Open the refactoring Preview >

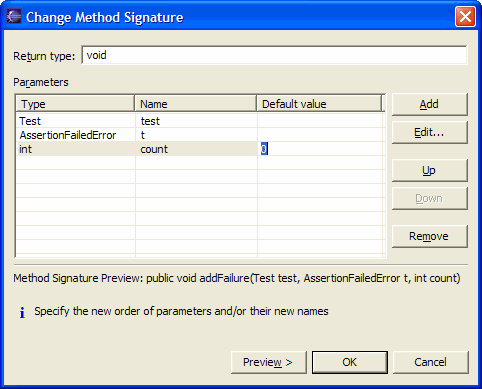(268, 362)
